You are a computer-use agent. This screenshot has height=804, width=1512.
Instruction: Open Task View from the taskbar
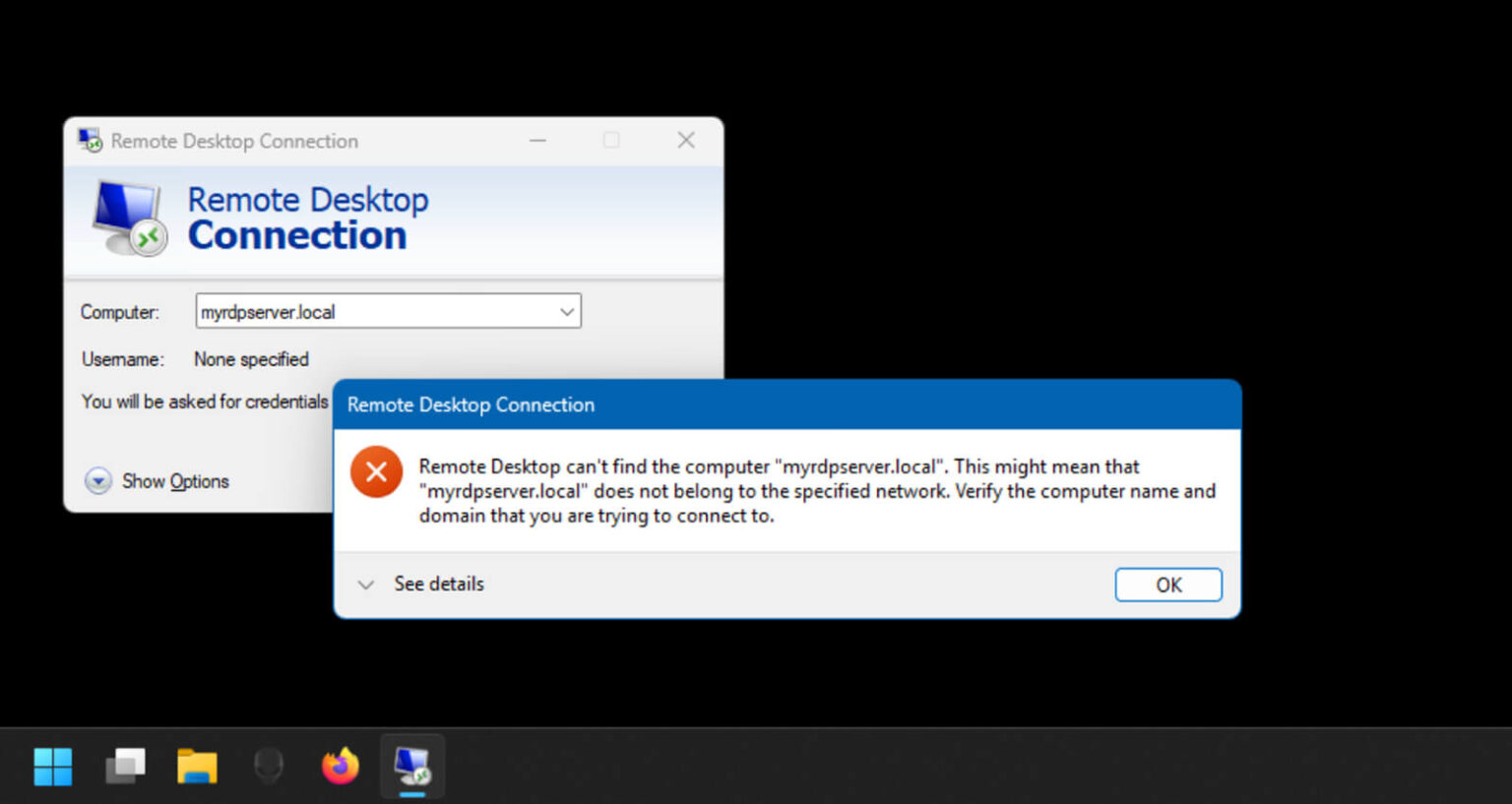125,767
